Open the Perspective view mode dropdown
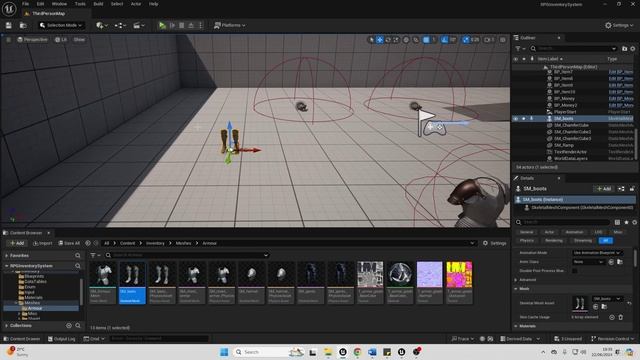 tap(33, 40)
